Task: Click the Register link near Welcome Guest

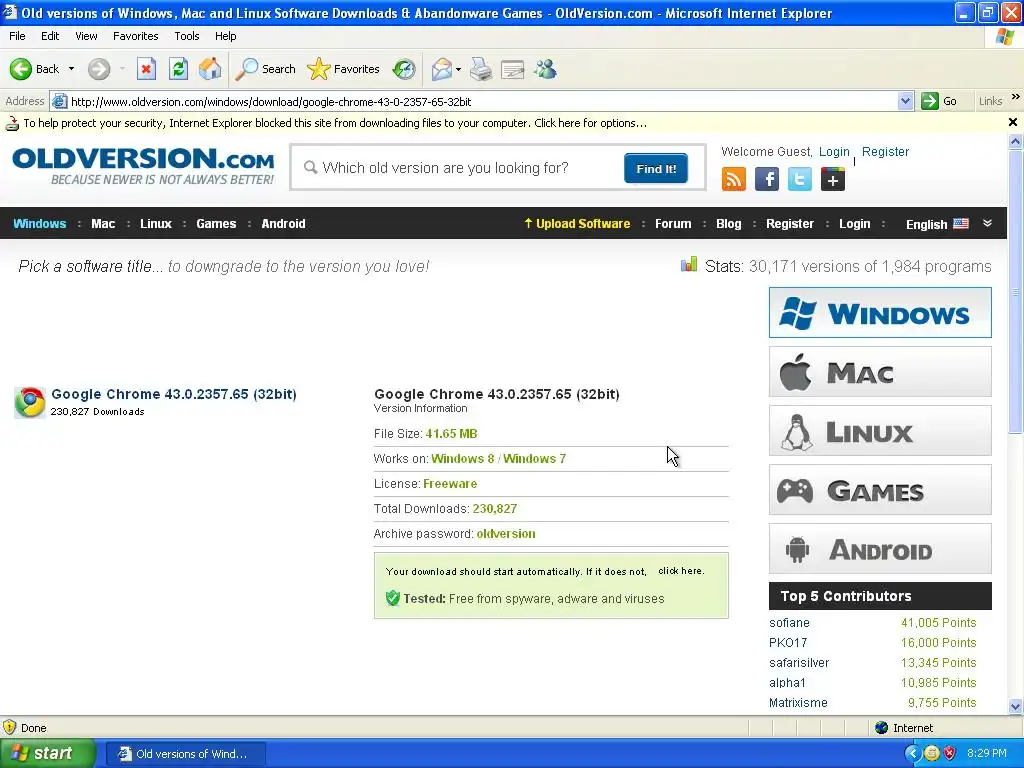Action: pos(885,152)
